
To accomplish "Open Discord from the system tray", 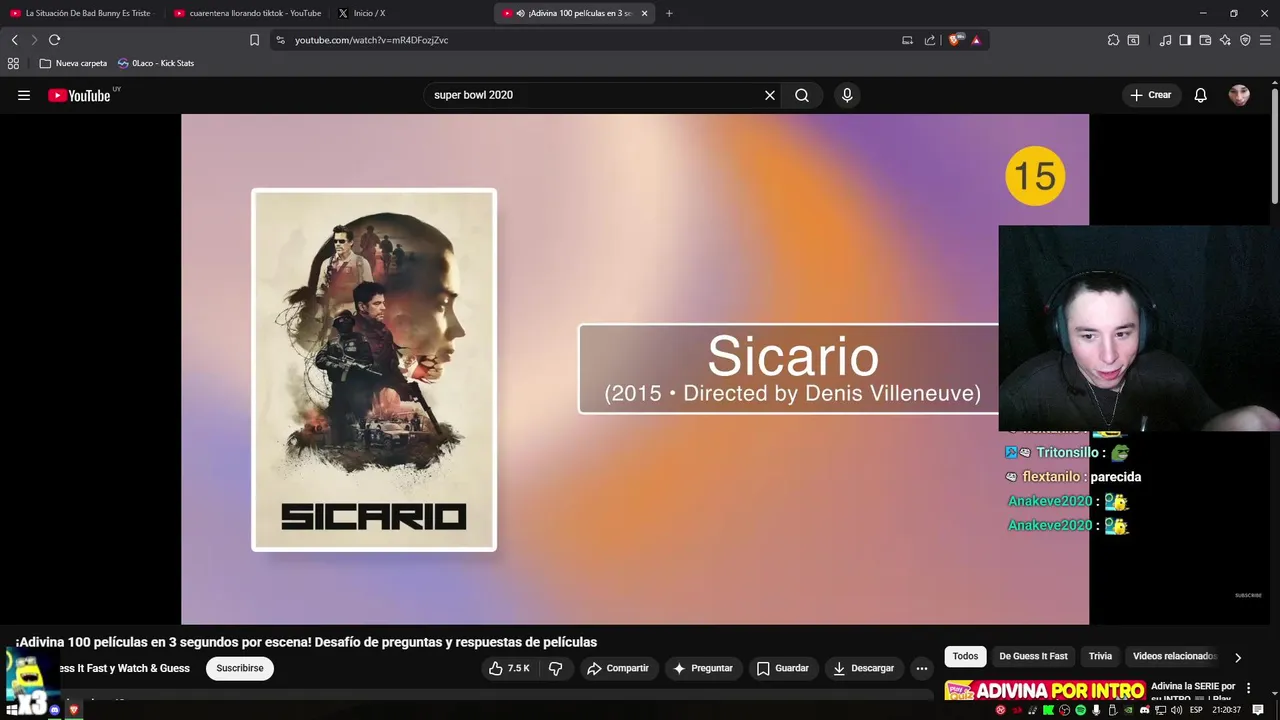I will click(1145, 710).
